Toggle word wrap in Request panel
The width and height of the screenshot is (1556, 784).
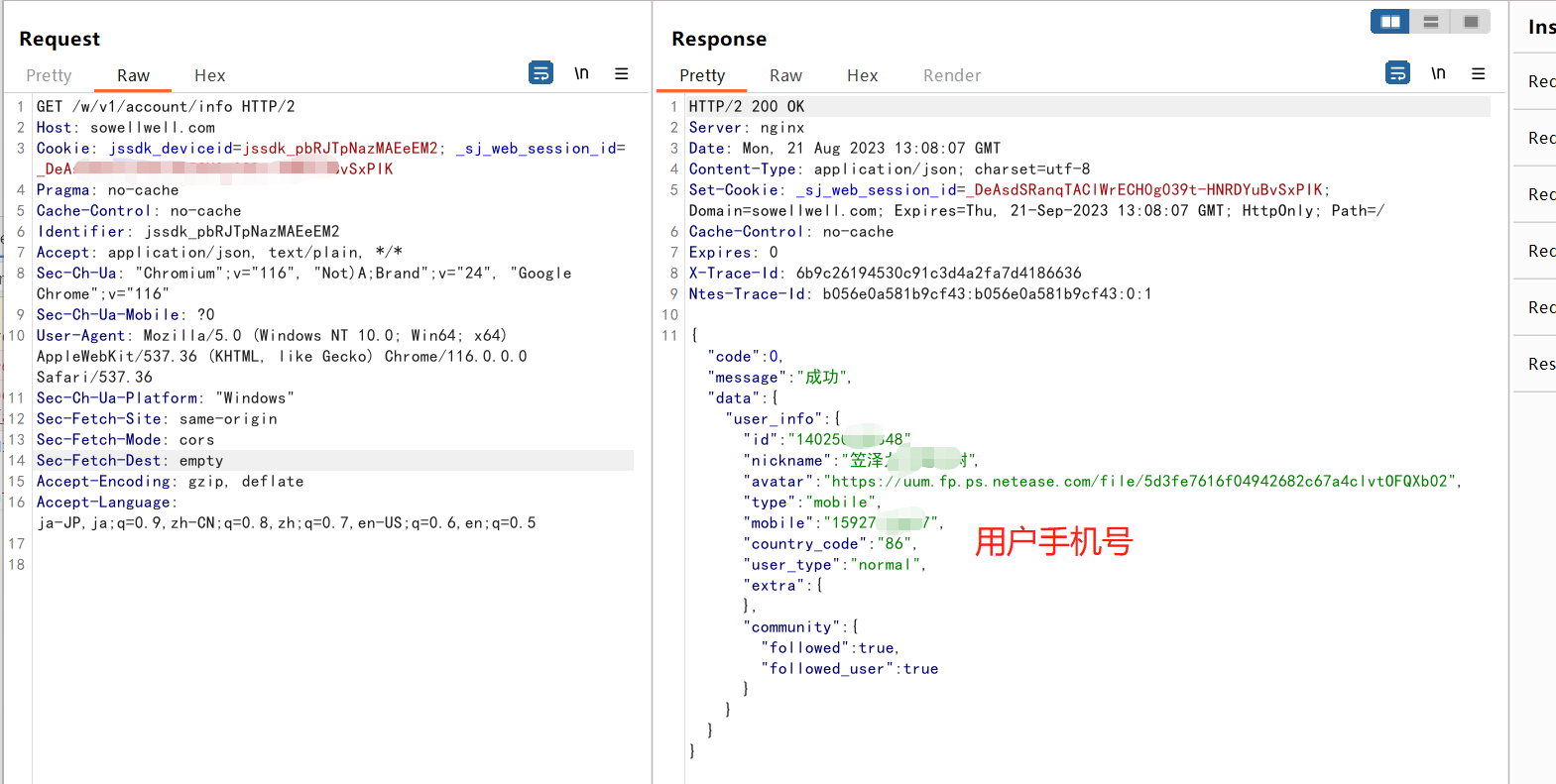pyautogui.click(x=541, y=72)
